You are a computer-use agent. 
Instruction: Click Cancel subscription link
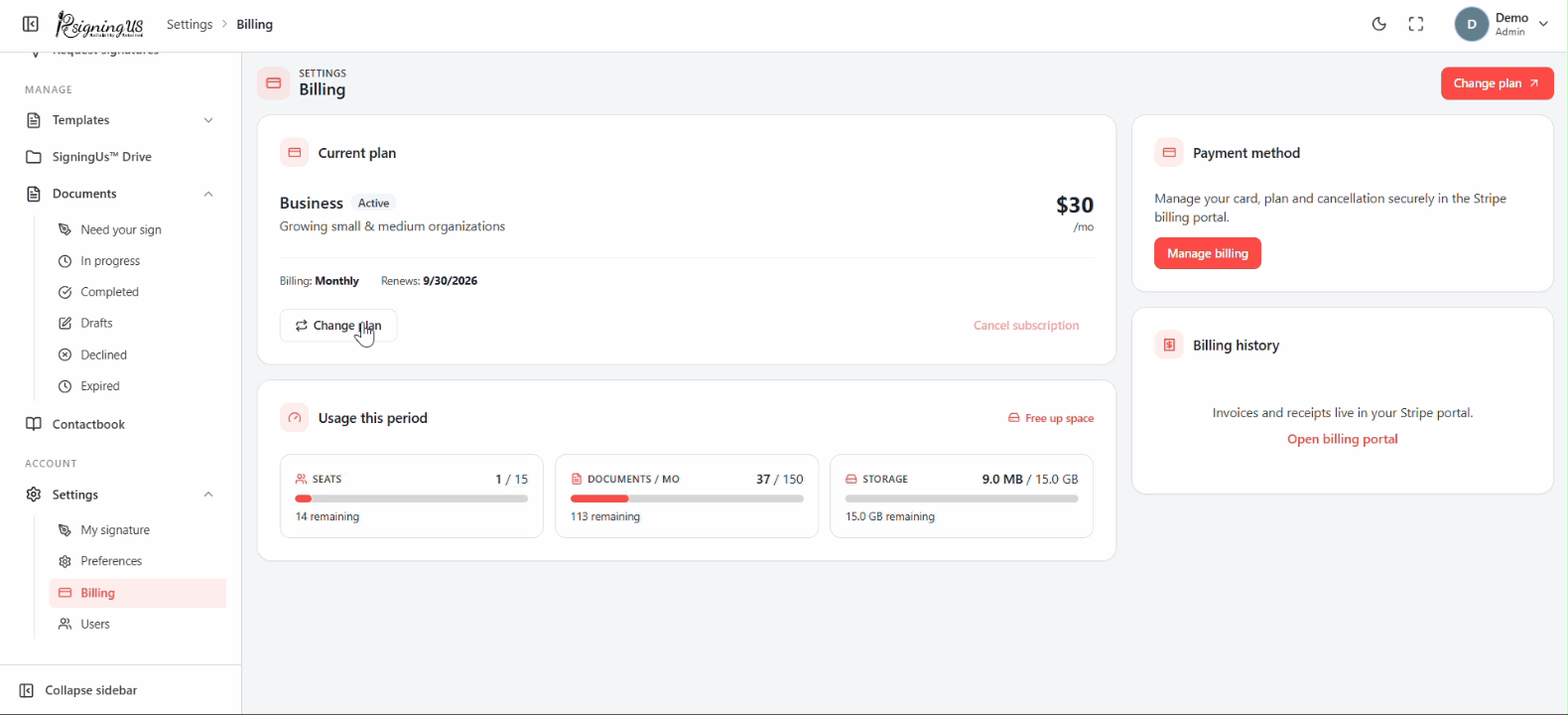pos(1026,326)
